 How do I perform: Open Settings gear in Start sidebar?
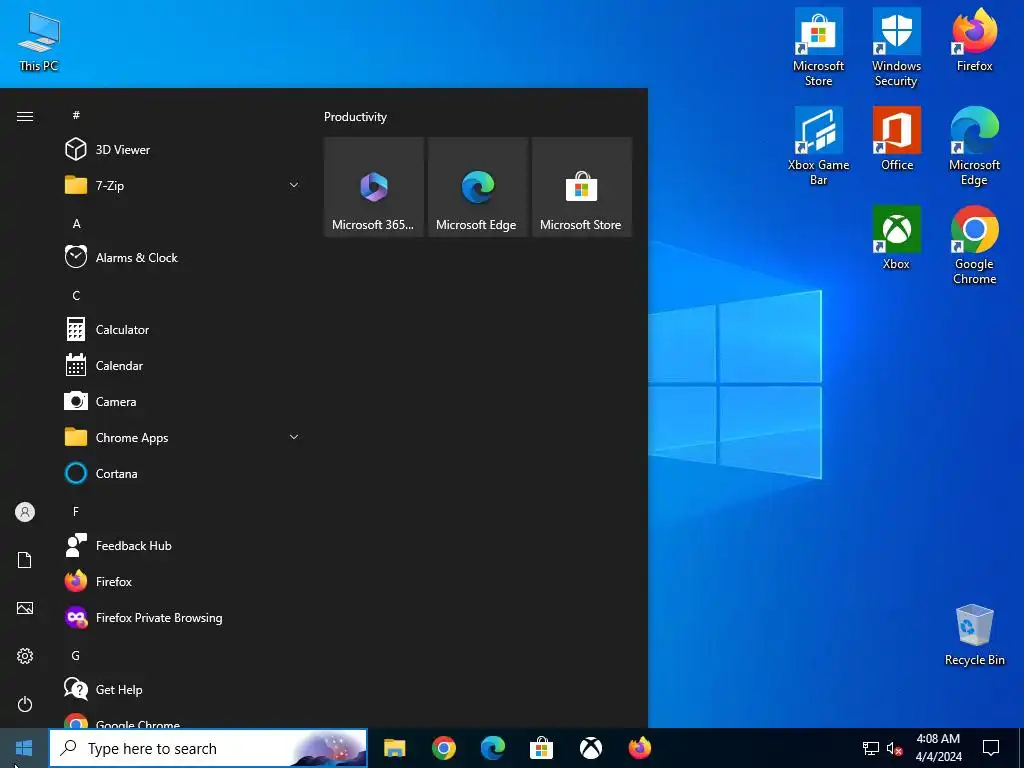[25, 656]
